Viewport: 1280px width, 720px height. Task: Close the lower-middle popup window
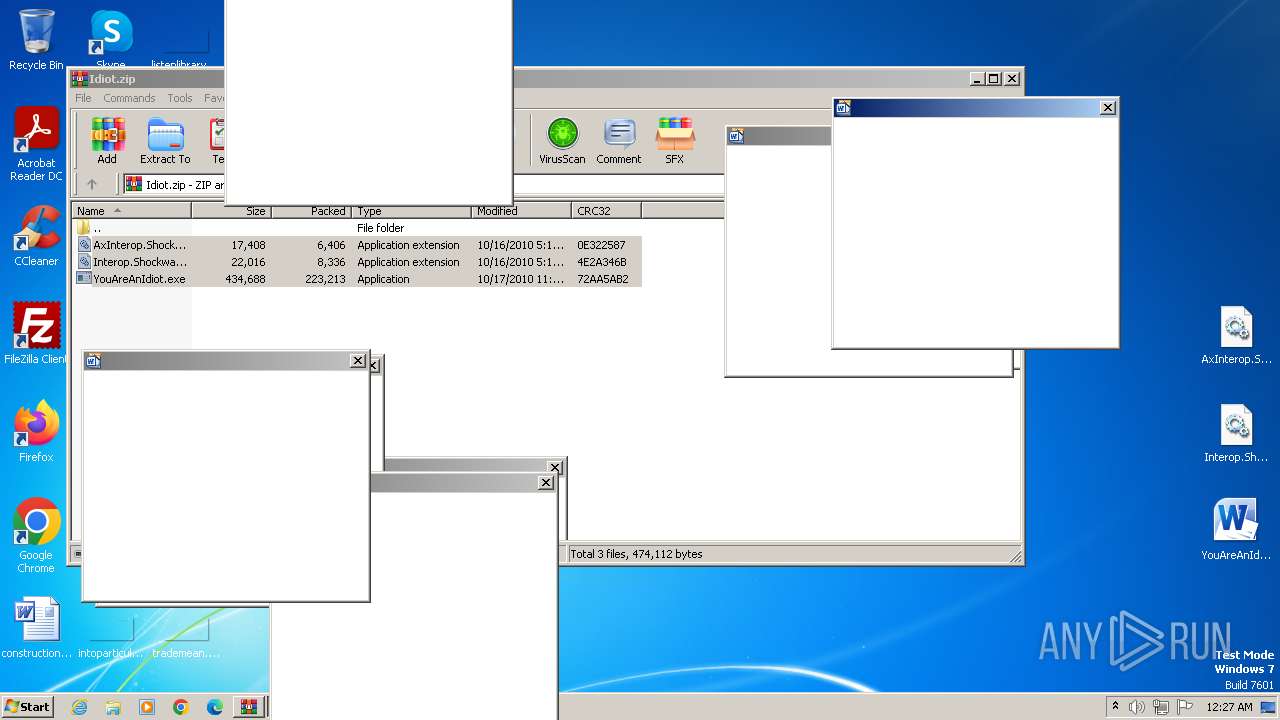coord(546,483)
